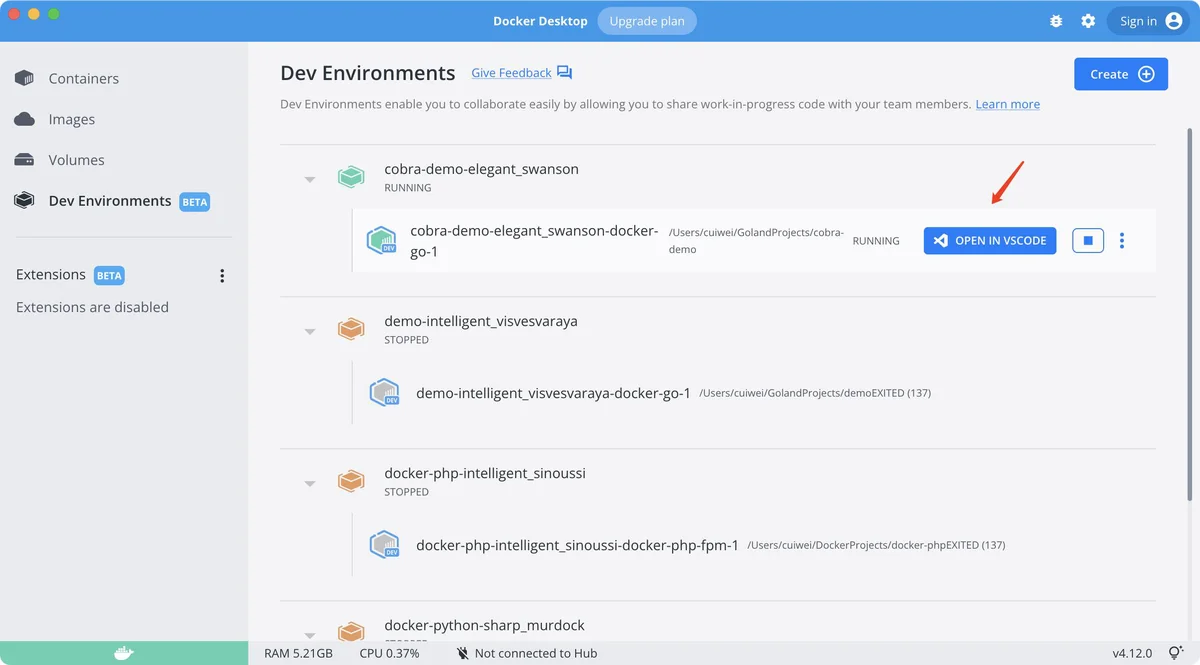
Task: Create a new Dev Environment
Action: (x=1121, y=74)
